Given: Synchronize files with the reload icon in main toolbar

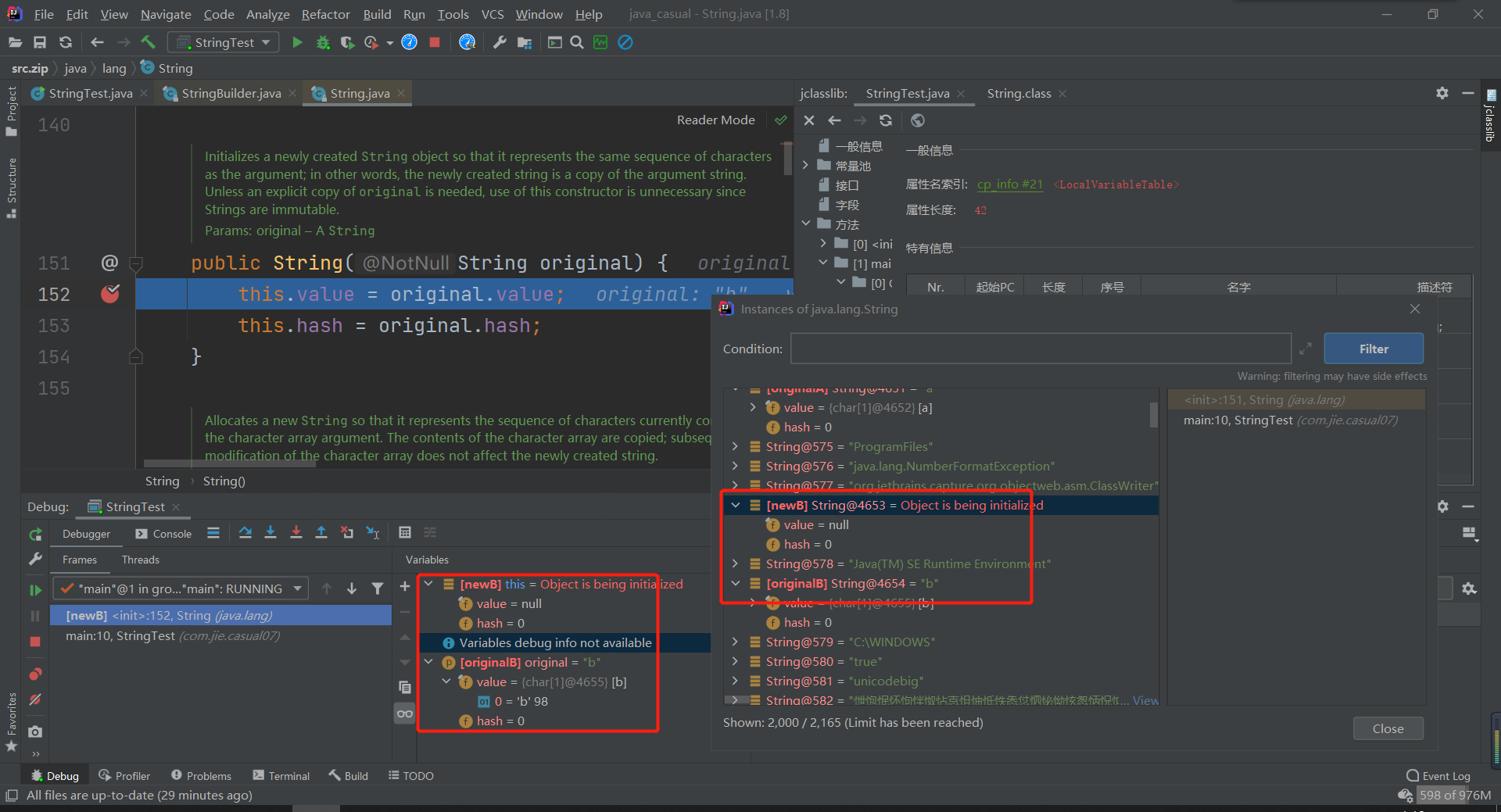Looking at the screenshot, I should [66, 42].
